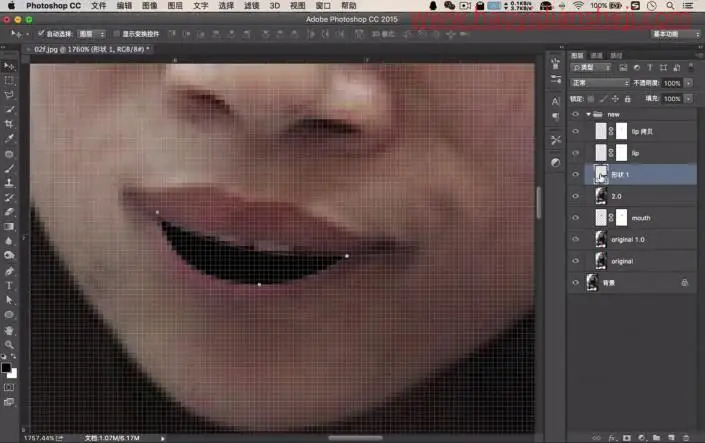The height and width of the screenshot is (443, 705).
Task: Click the background color white swatch
Action: pyautogui.click(x=13, y=374)
